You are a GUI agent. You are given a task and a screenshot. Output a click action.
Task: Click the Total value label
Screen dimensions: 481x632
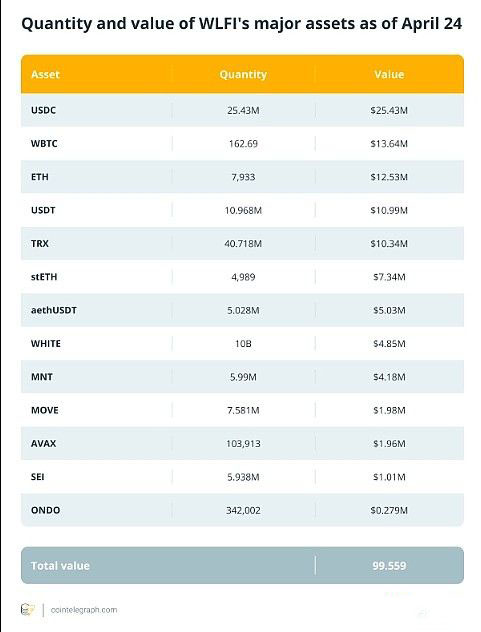pyautogui.click(x=60, y=566)
